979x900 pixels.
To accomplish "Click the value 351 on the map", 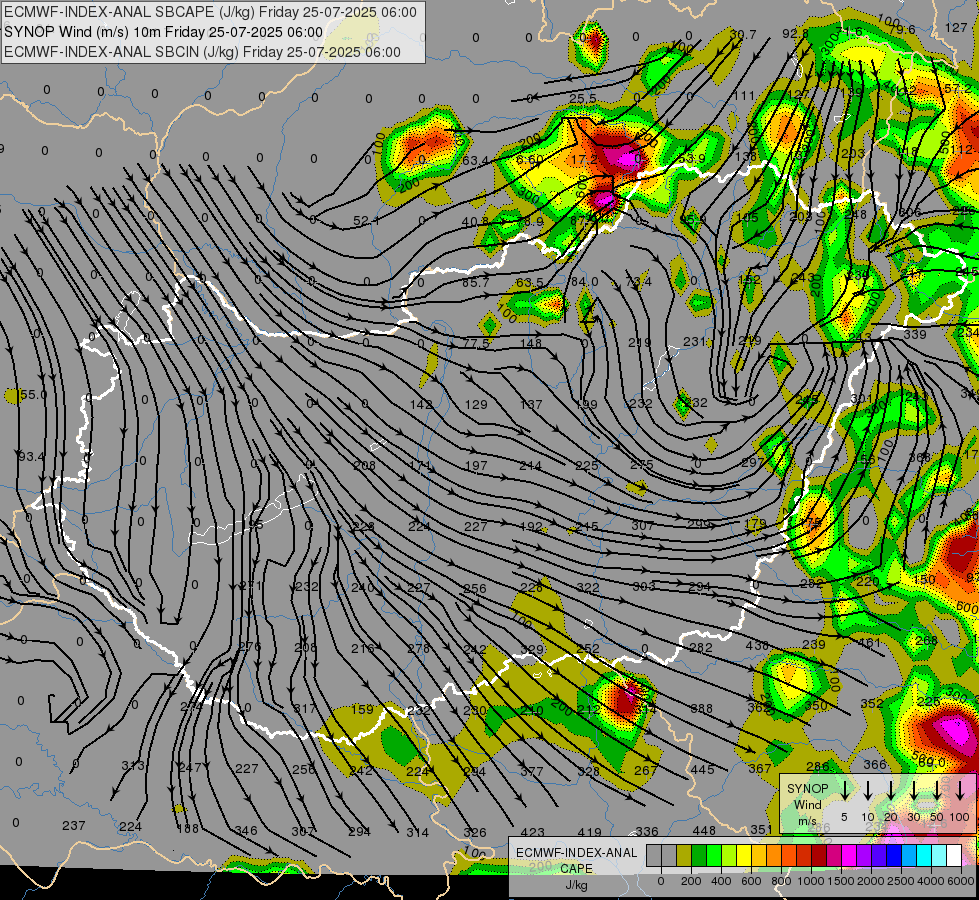I will (761, 829).
